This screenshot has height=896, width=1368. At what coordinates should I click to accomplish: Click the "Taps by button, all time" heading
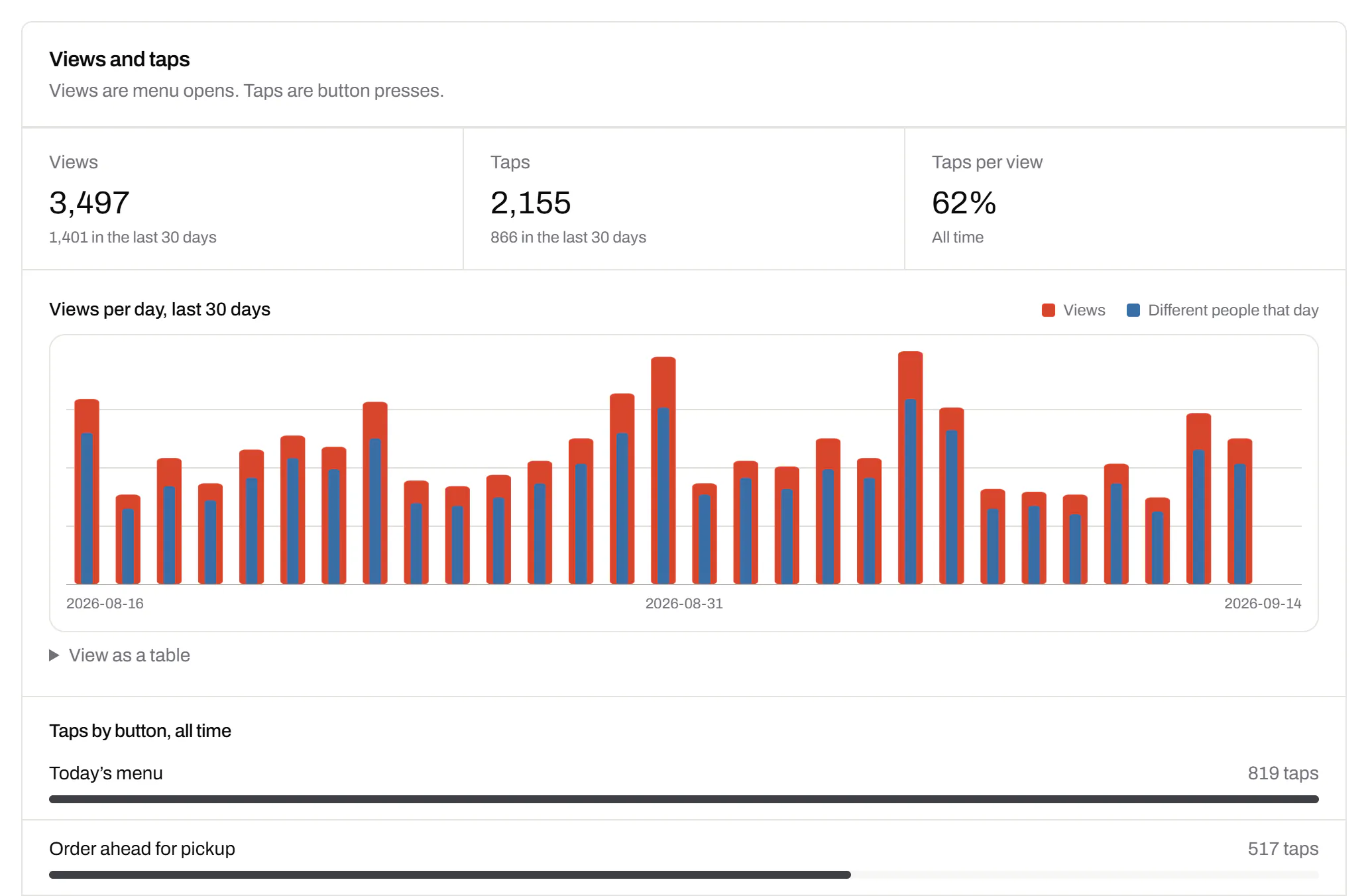tap(140, 731)
